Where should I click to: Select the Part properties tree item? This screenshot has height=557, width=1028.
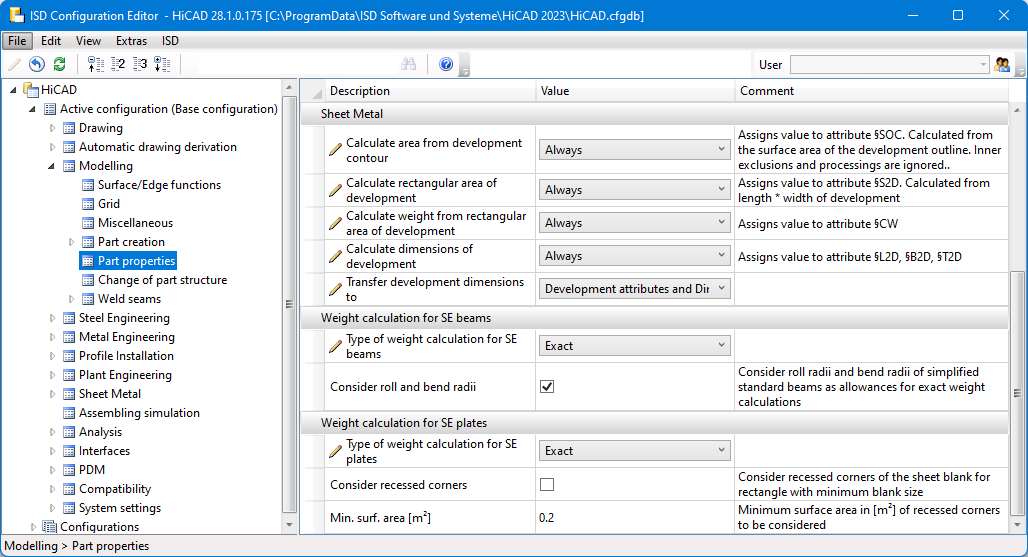[x=136, y=261]
